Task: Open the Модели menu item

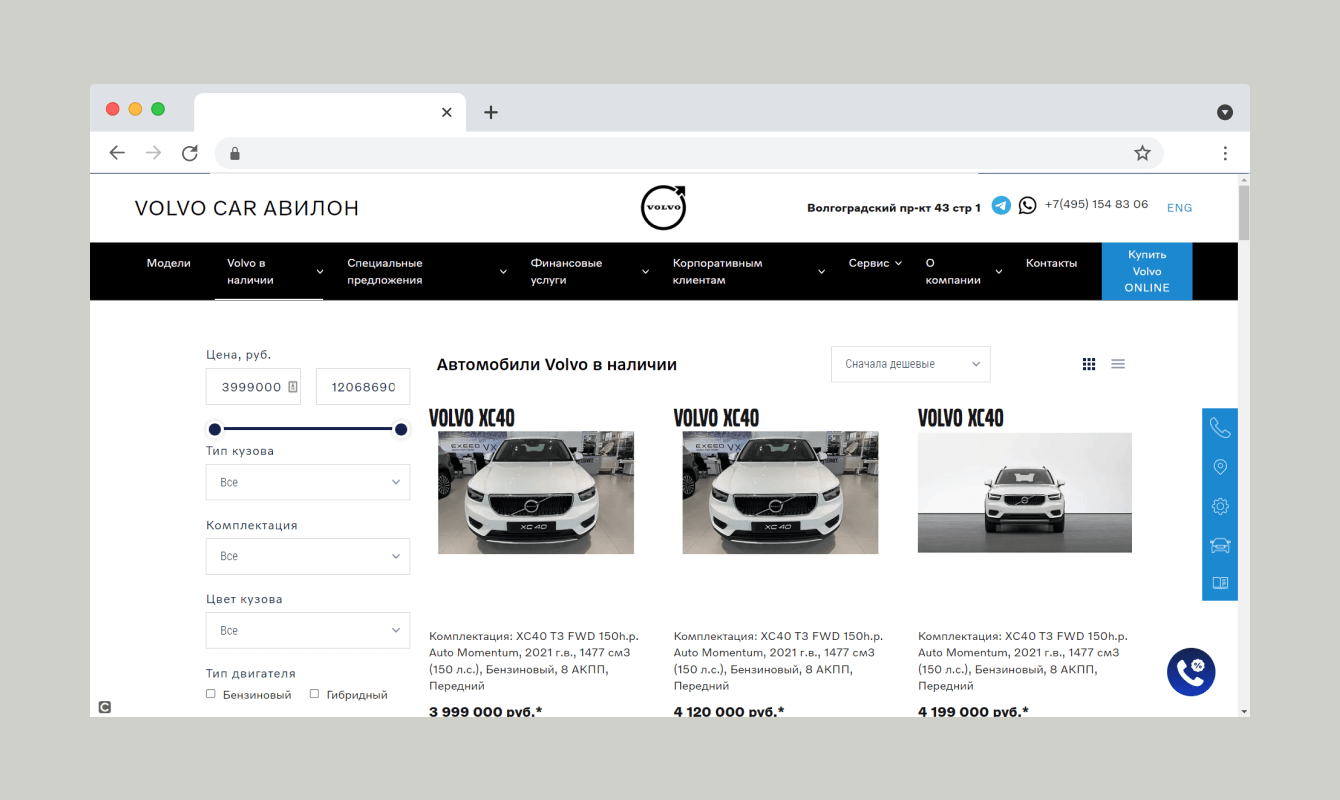Action: 169,263
